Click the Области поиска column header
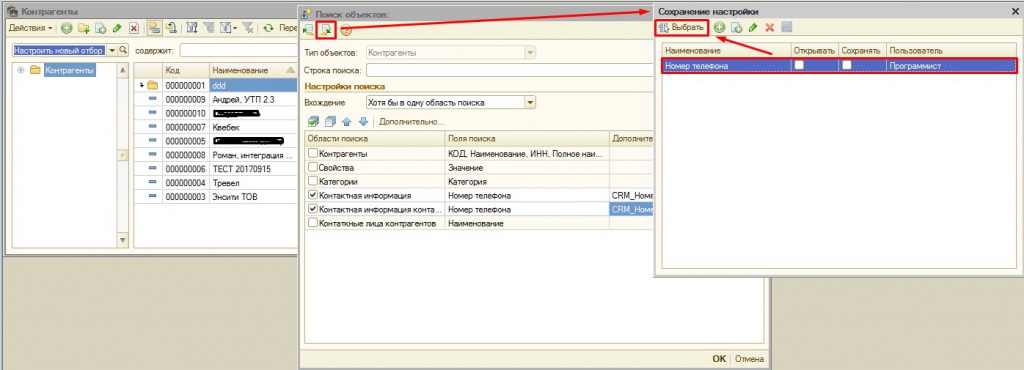This screenshot has height=370, width=1024. pyautogui.click(x=374, y=138)
